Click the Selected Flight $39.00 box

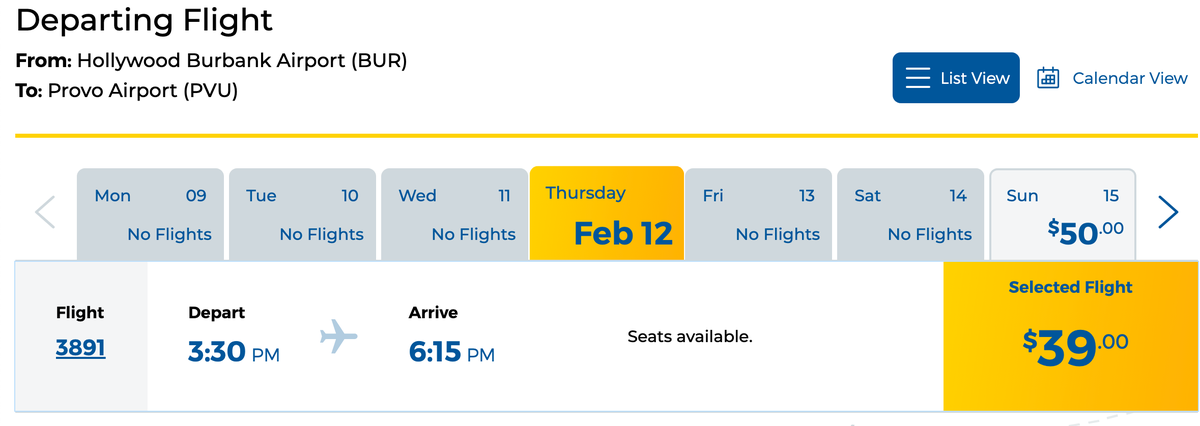(1070, 336)
